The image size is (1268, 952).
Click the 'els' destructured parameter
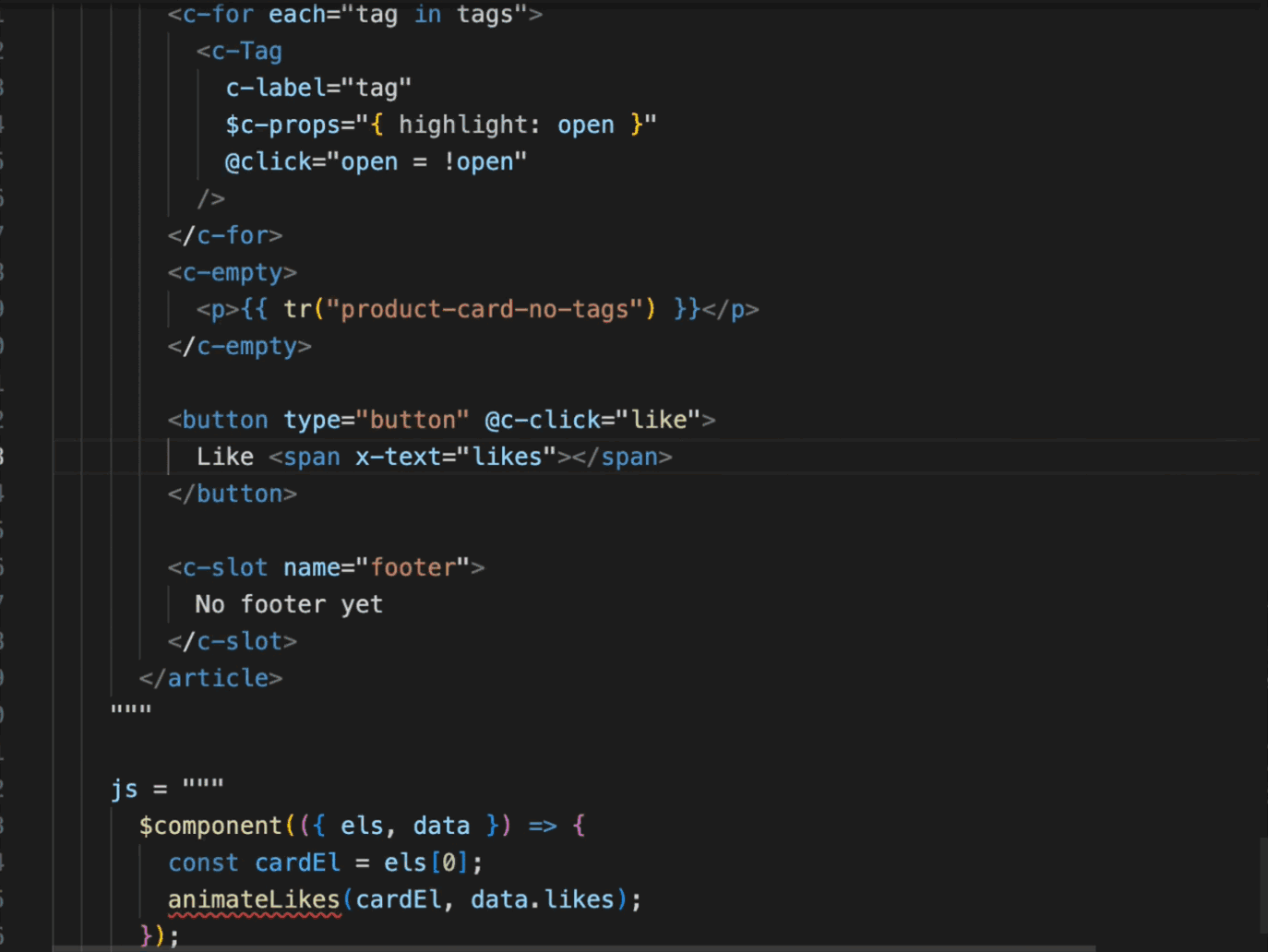click(x=362, y=827)
